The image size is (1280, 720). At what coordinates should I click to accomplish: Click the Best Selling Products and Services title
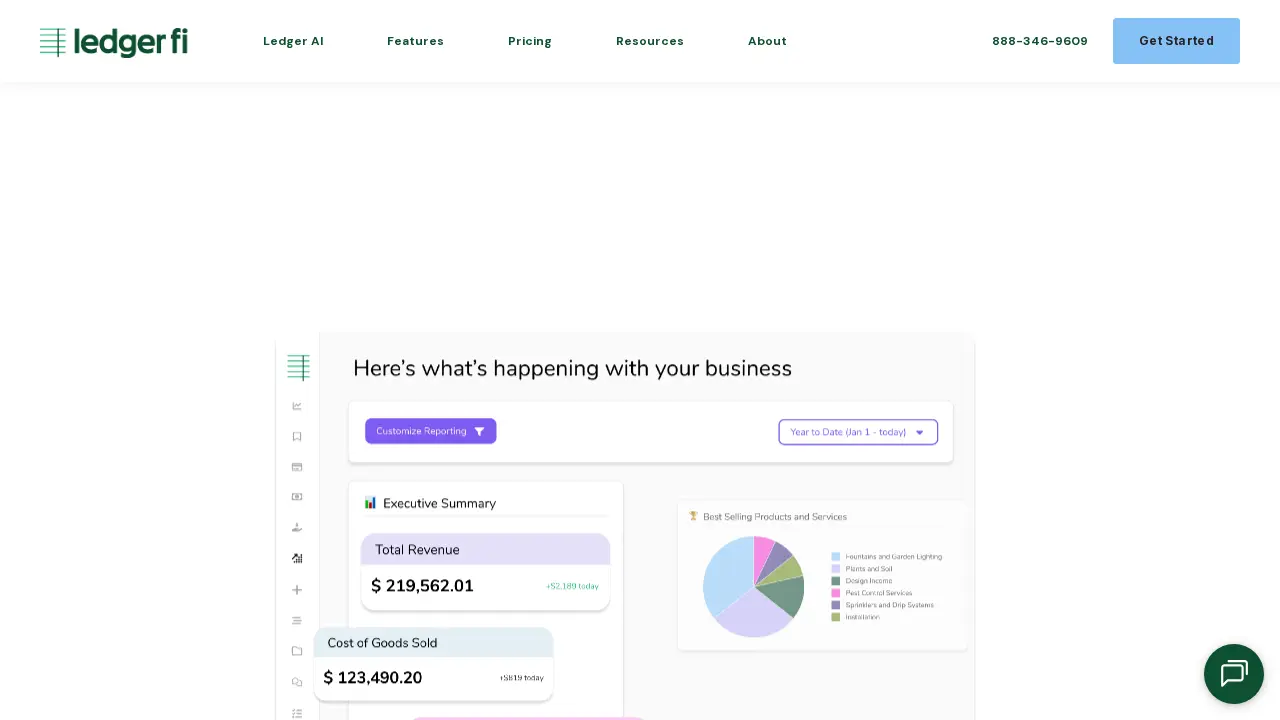coord(775,517)
